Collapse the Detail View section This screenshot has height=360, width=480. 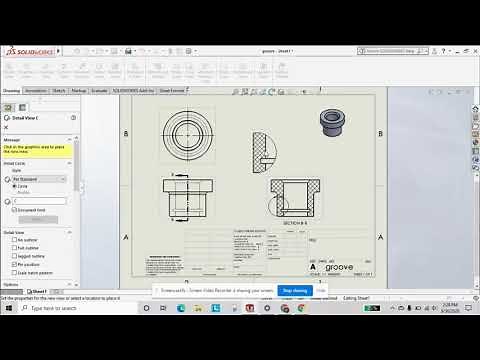click(x=69, y=232)
